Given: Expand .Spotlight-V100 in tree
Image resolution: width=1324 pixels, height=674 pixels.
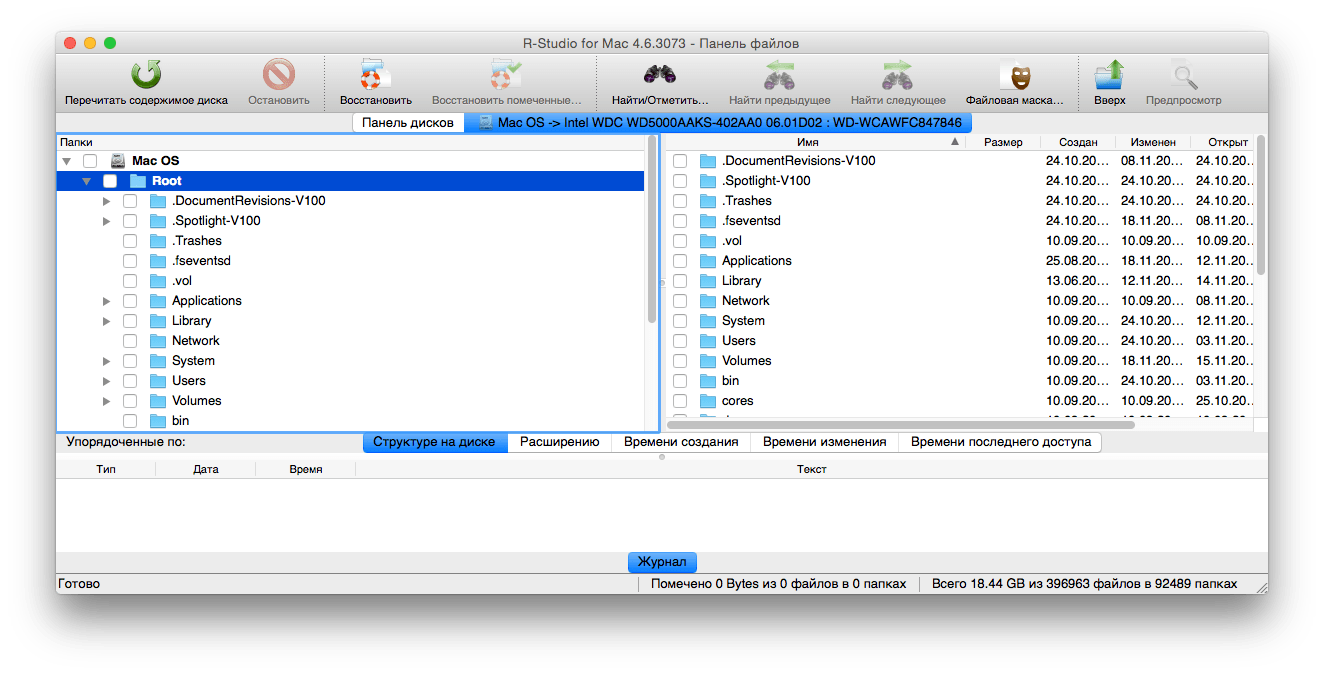Looking at the screenshot, I should point(107,221).
